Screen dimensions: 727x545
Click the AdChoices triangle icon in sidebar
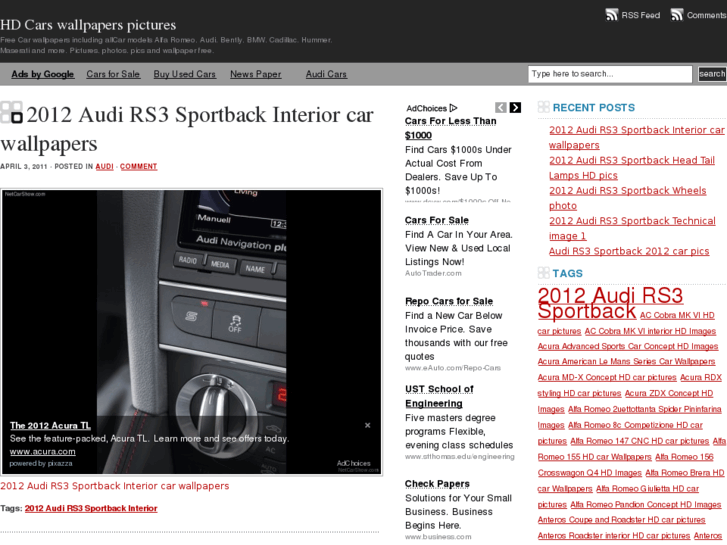click(453, 108)
